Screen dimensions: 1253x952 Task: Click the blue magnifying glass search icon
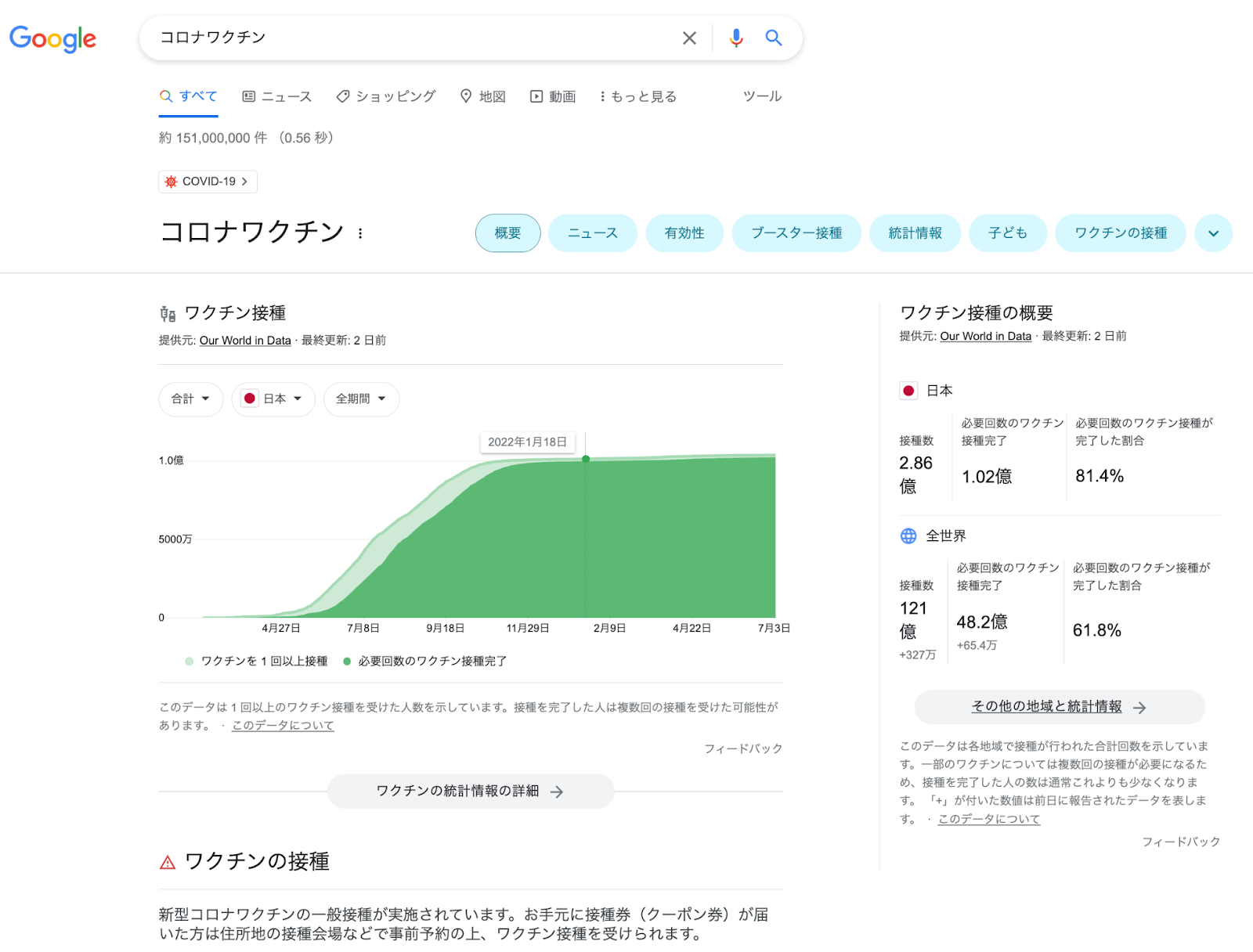click(773, 38)
